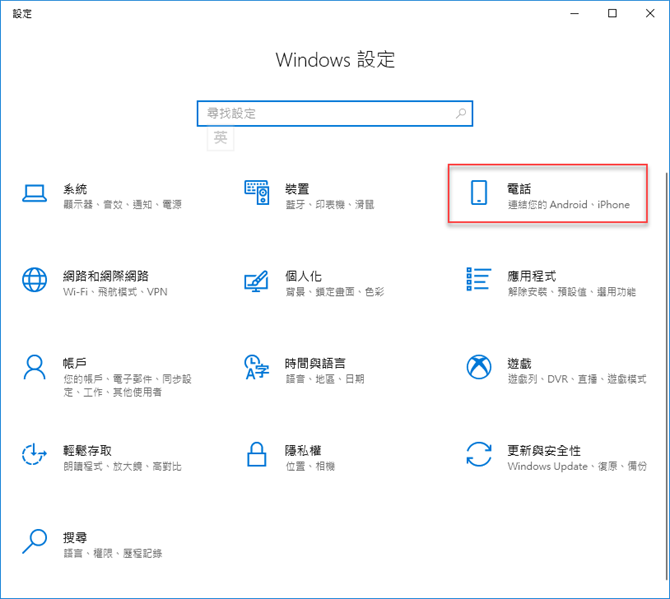Open the 輕鬆存取 dashed clock icon

34,454
